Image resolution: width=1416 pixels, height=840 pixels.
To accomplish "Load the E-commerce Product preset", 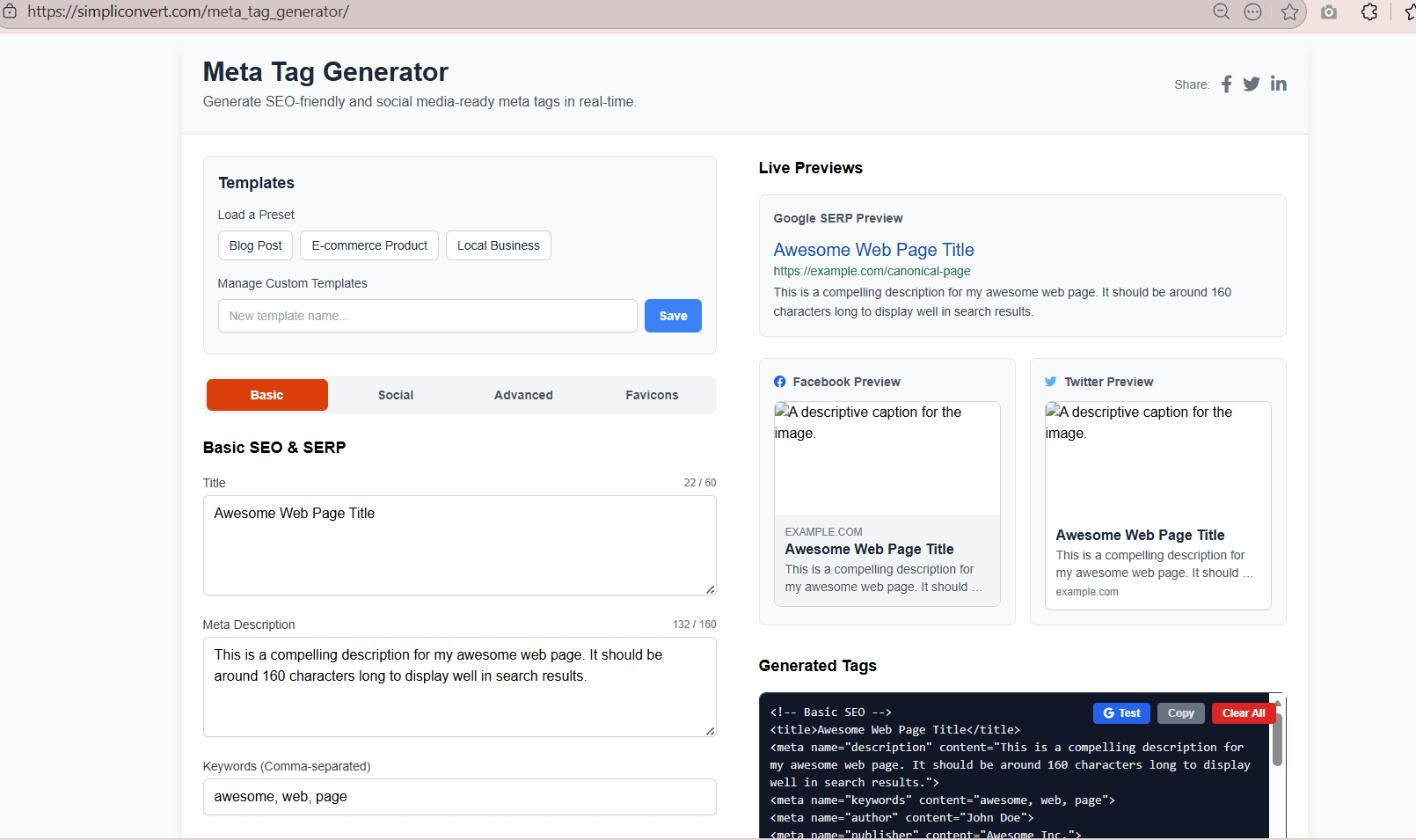I will tap(369, 245).
